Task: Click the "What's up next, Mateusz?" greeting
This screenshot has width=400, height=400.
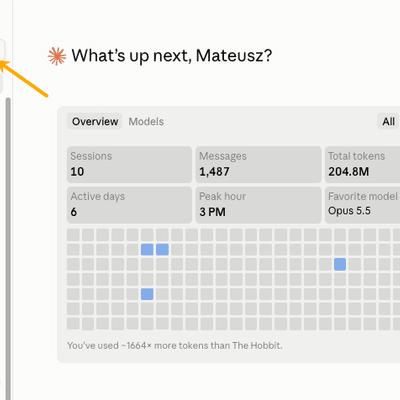Action: [x=172, y=56]
